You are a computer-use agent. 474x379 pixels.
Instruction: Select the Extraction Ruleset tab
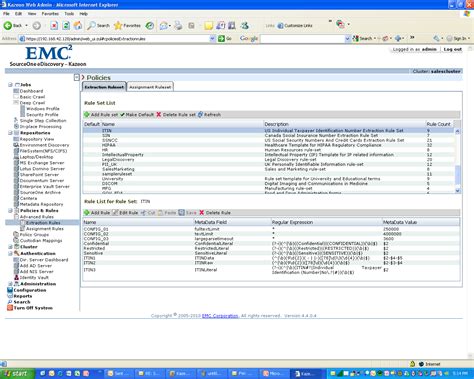coord(104,87)
